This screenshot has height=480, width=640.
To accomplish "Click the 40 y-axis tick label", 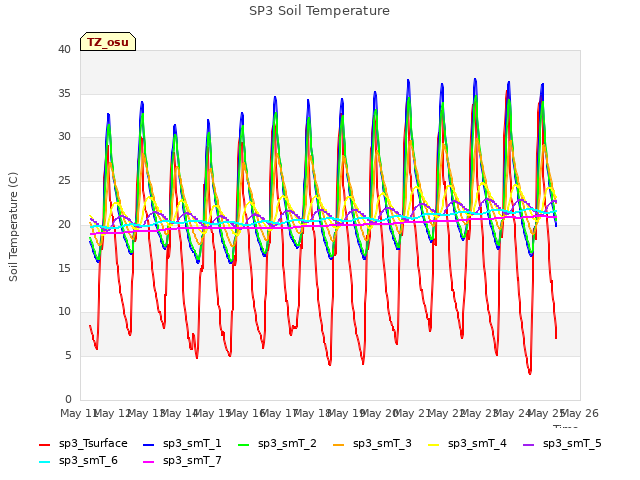I will 64,49.
